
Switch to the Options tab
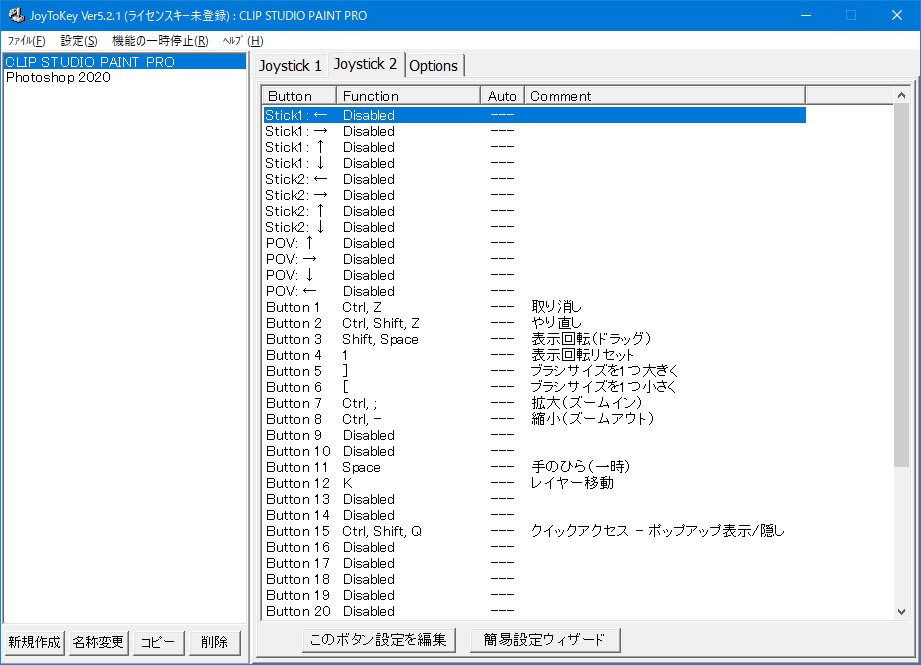434,65
